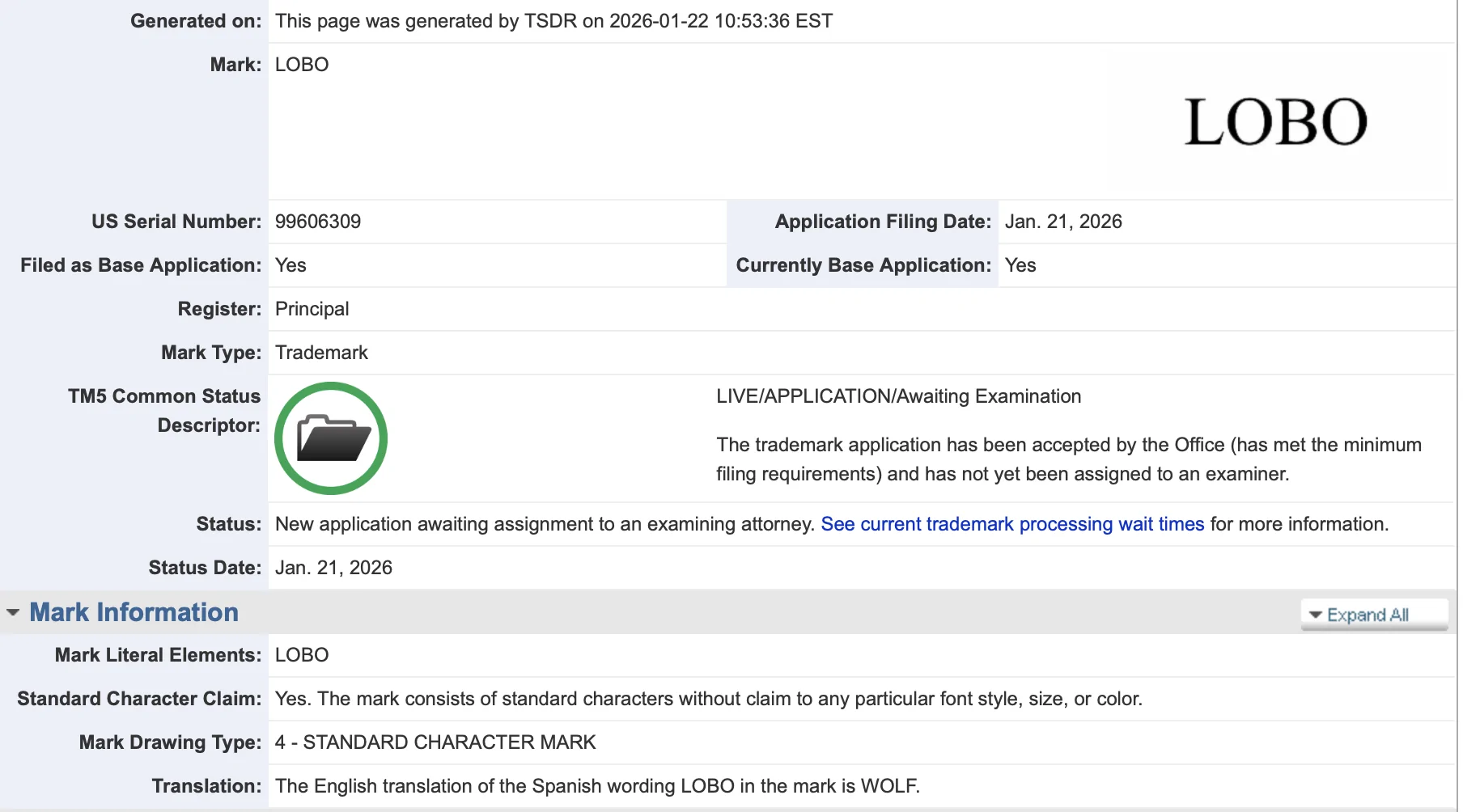Open the trademark processing wait times link
The height and width of the screenshot is (812, 1463).
1012,524
